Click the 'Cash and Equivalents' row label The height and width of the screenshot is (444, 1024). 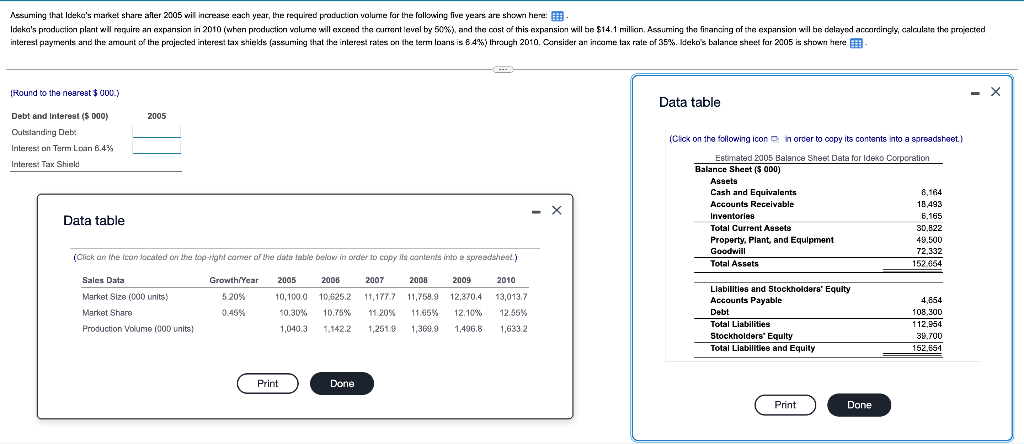[753, 193]
